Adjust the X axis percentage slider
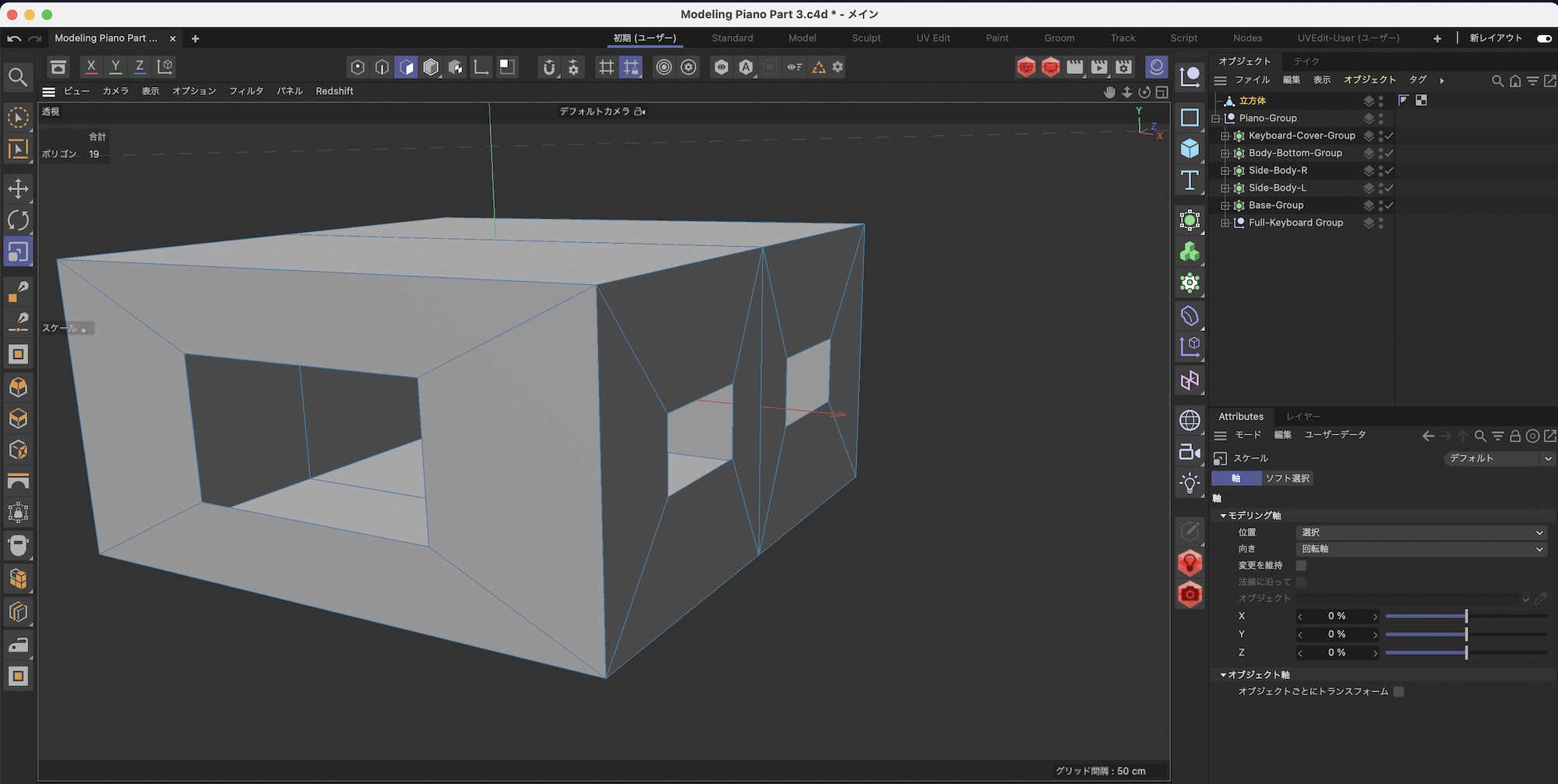 [1465, 616]
